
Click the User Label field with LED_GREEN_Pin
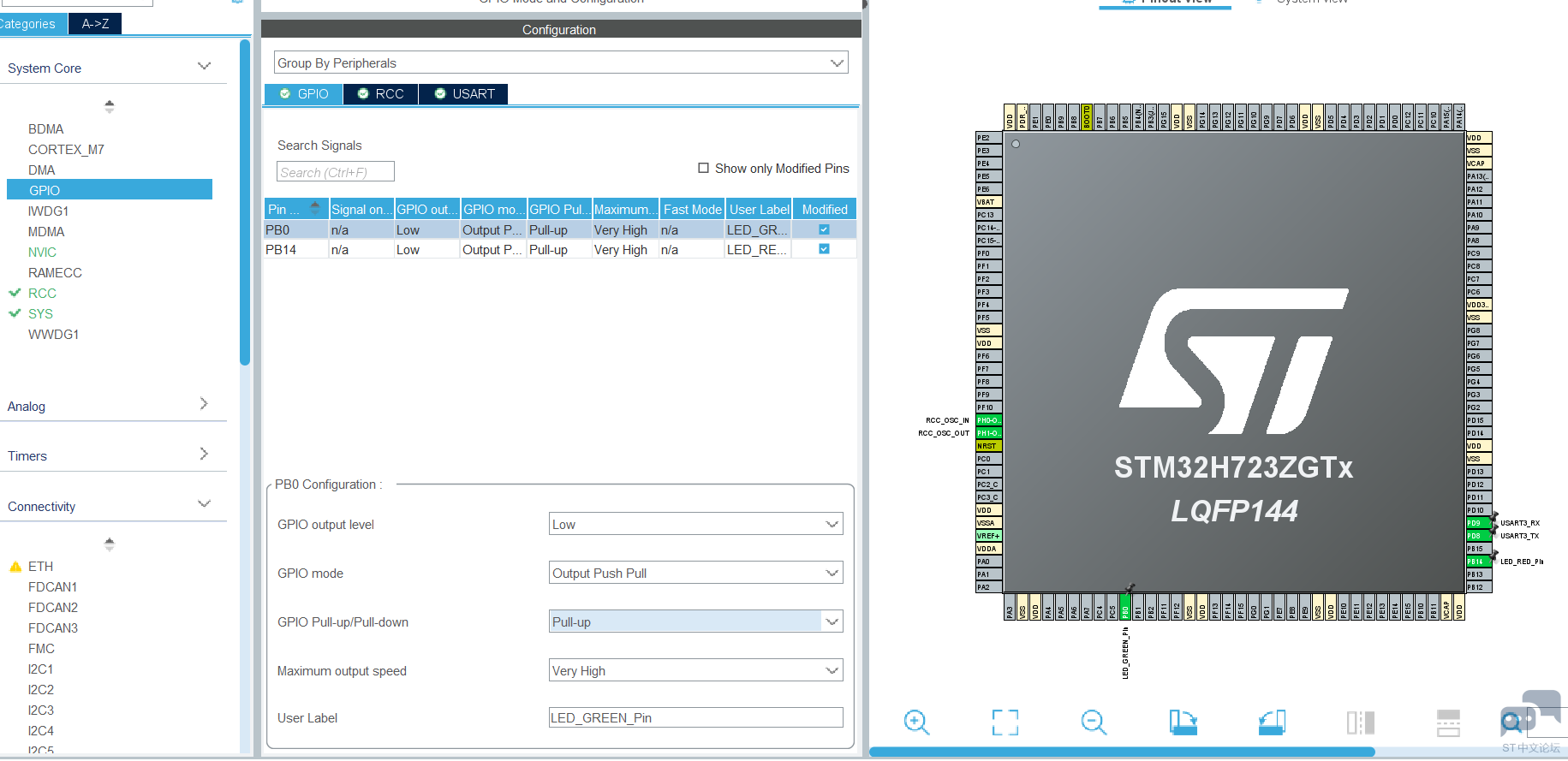[695, 717]
